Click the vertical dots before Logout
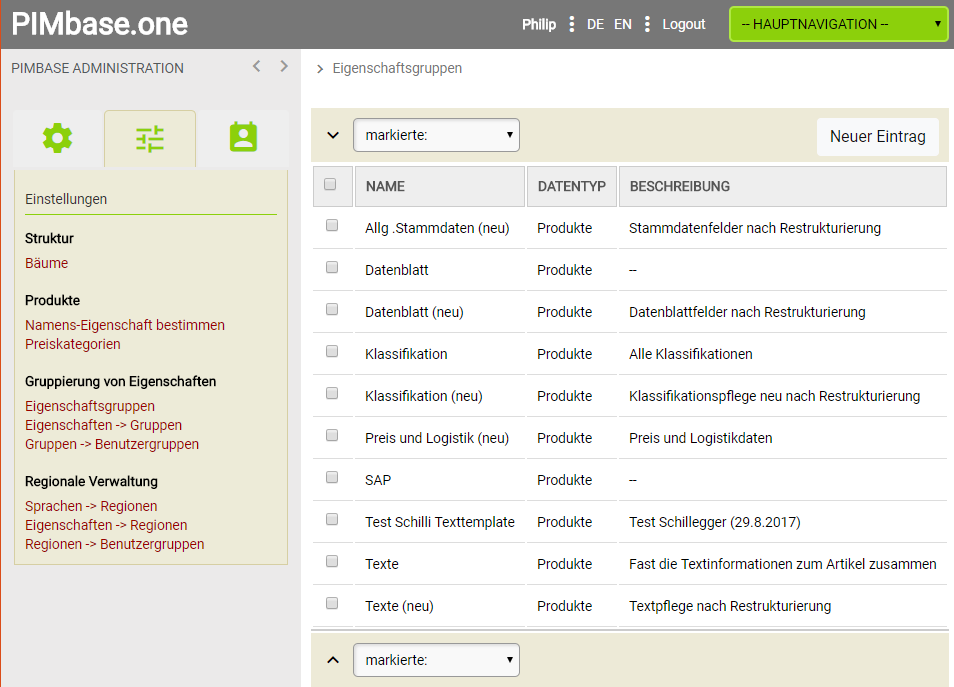 647,24
